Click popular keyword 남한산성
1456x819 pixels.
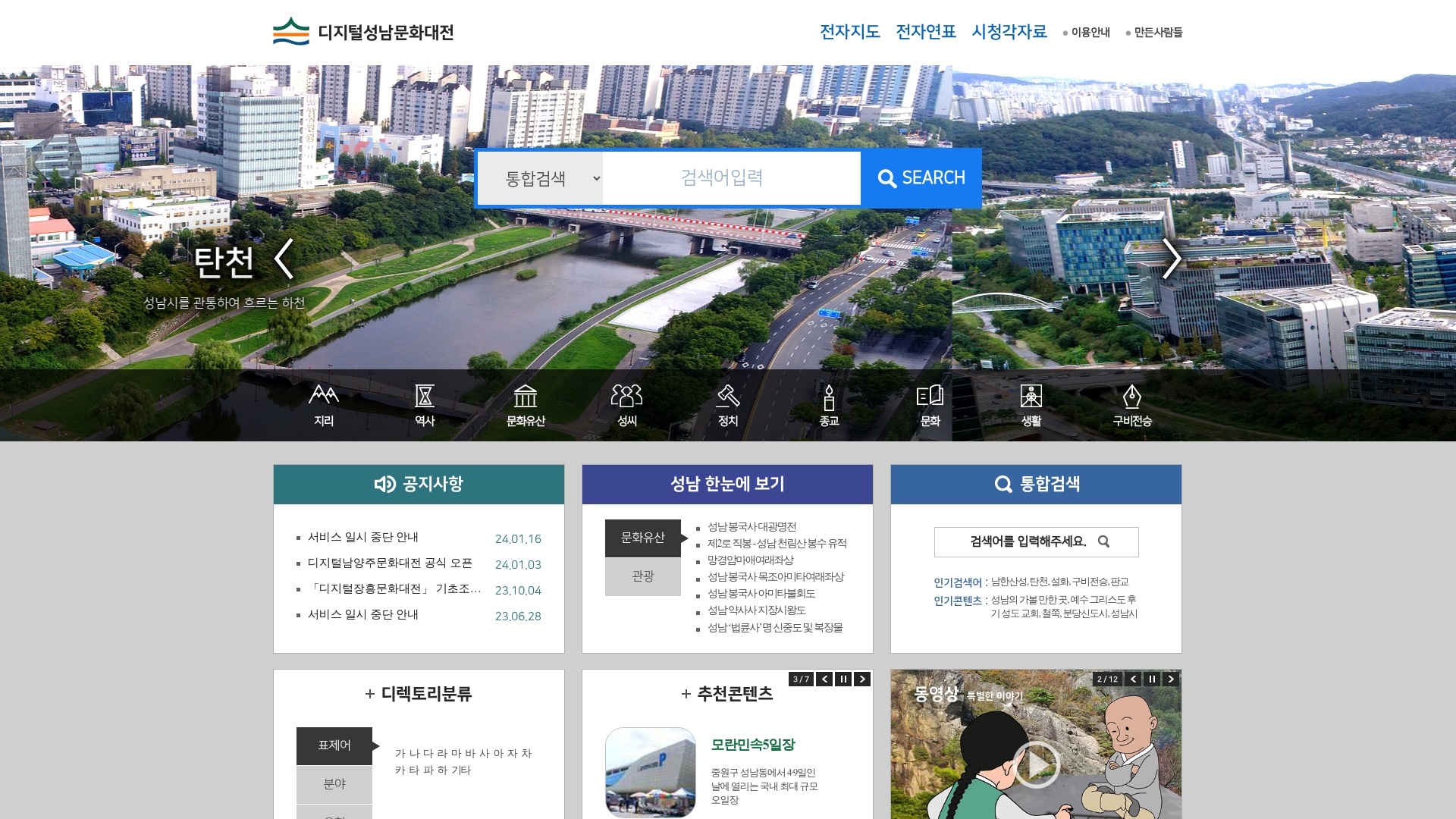1009,582
